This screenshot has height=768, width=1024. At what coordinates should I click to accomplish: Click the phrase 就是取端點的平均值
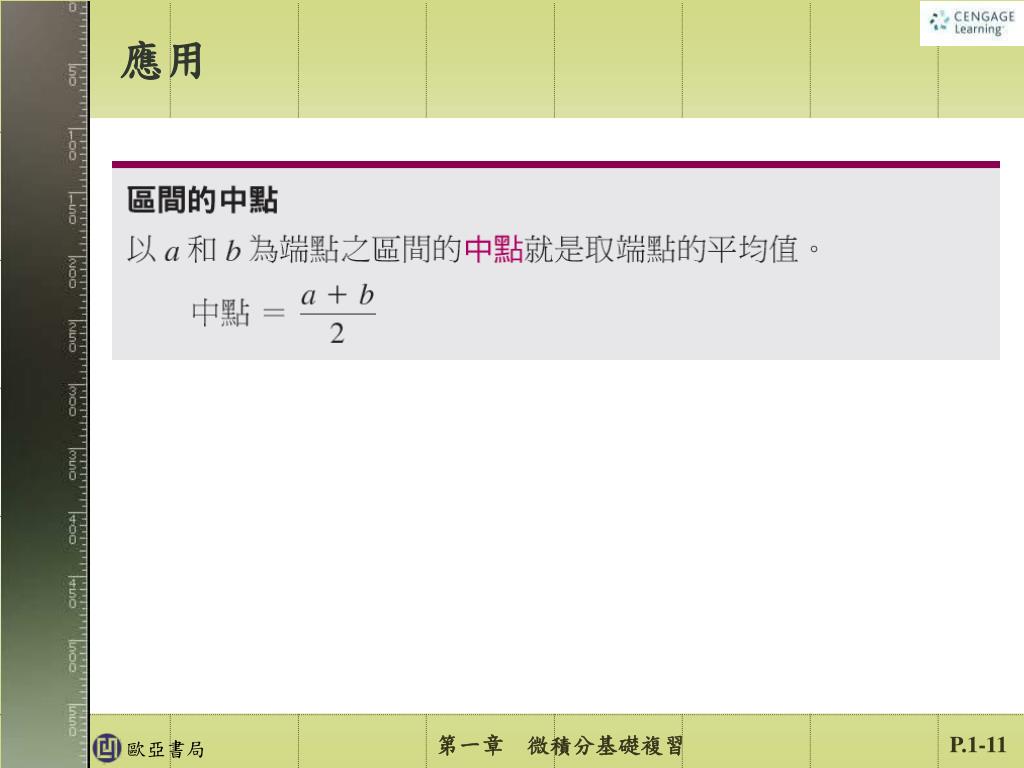662,249
